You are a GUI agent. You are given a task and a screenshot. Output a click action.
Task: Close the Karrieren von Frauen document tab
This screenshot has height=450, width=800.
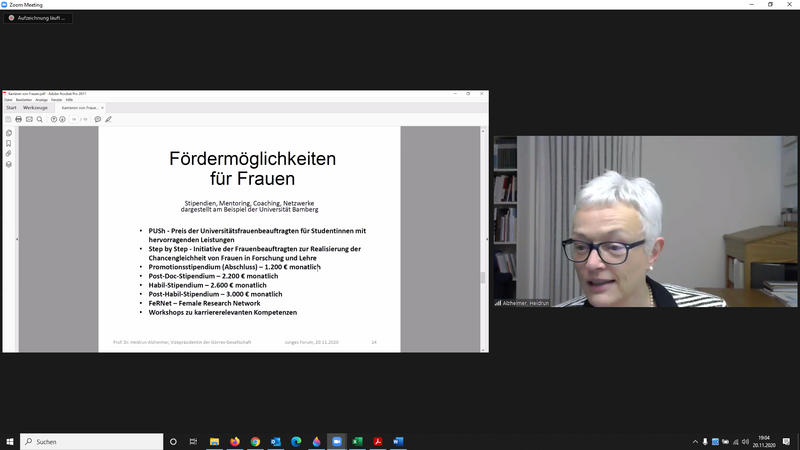(x=103, y=107)
